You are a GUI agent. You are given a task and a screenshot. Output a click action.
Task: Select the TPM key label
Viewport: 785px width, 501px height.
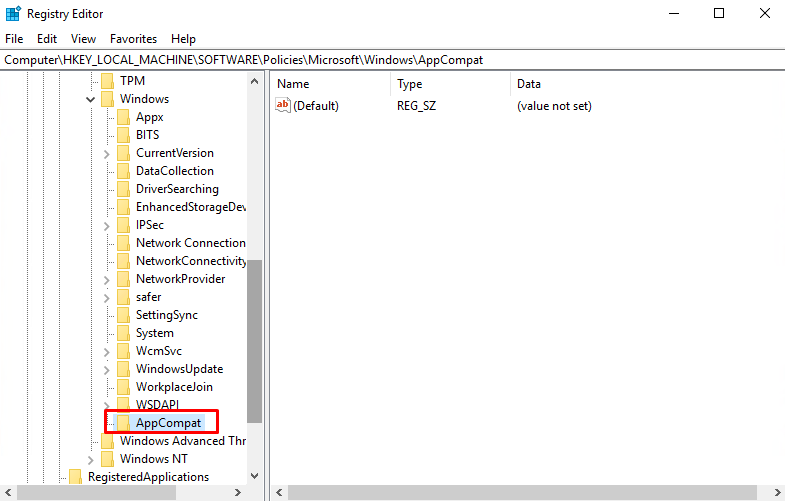pos(132,81)
